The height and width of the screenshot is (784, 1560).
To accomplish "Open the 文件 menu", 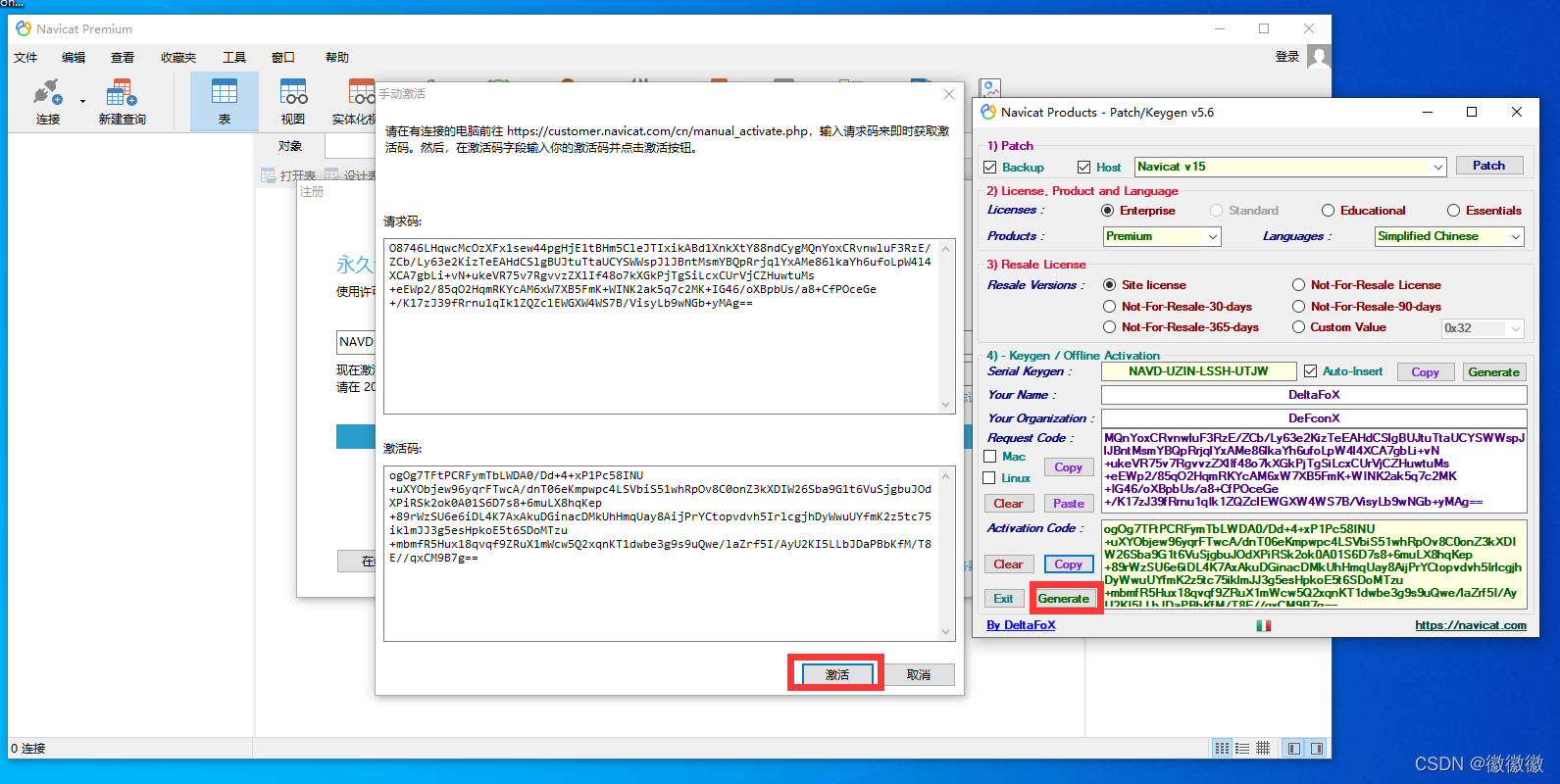I will click(x=25, y=58).
